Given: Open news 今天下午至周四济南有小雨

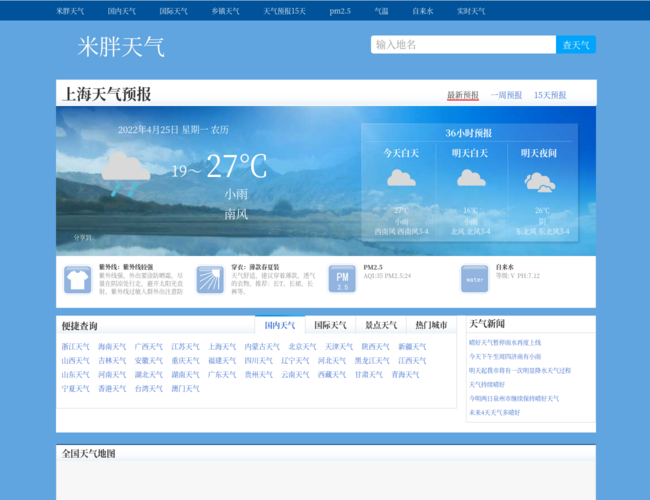Looking at the screenshot, I should coord(505,357).
